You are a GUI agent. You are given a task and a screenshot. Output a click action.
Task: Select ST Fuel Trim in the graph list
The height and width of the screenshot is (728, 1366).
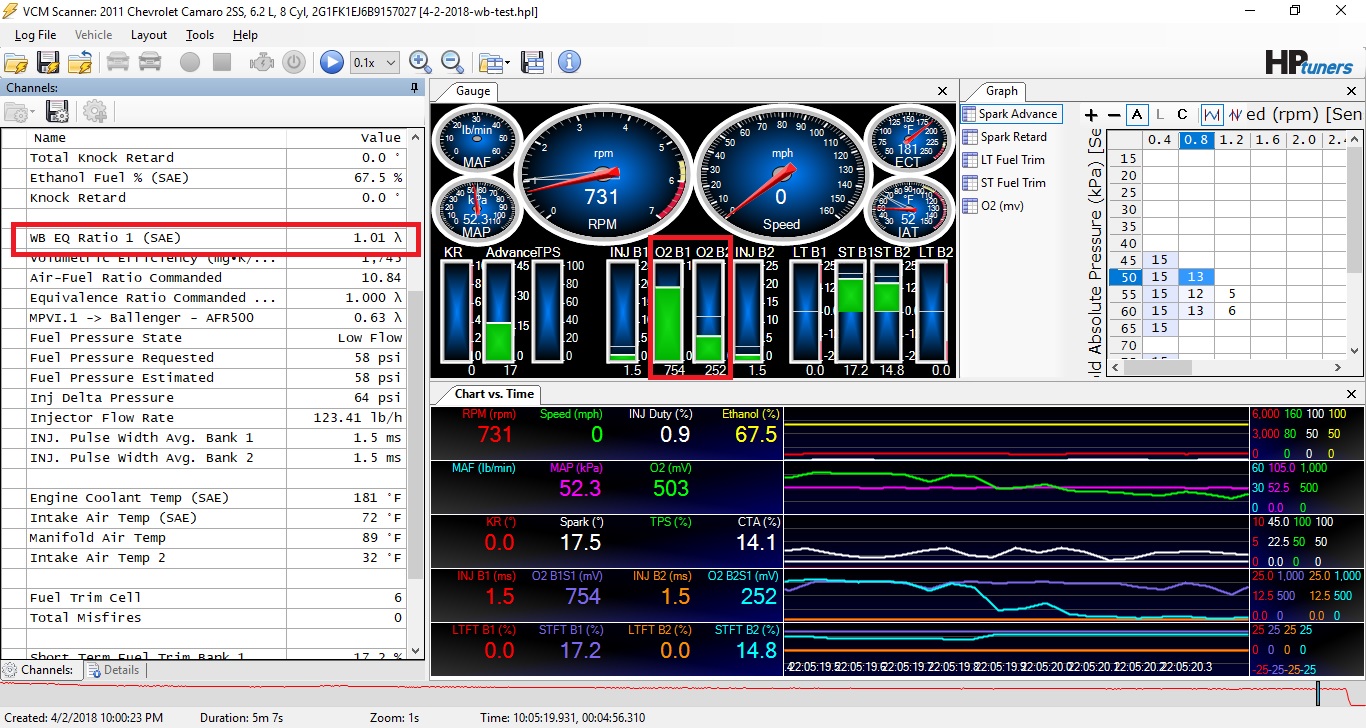click(1004, 183)
